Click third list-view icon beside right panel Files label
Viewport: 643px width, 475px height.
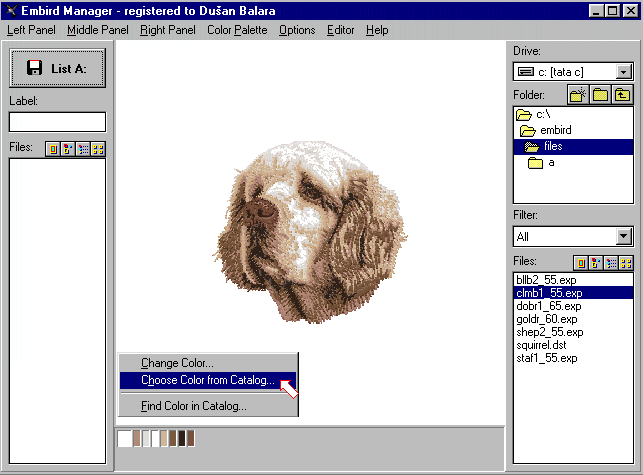(x=611, y=263)
